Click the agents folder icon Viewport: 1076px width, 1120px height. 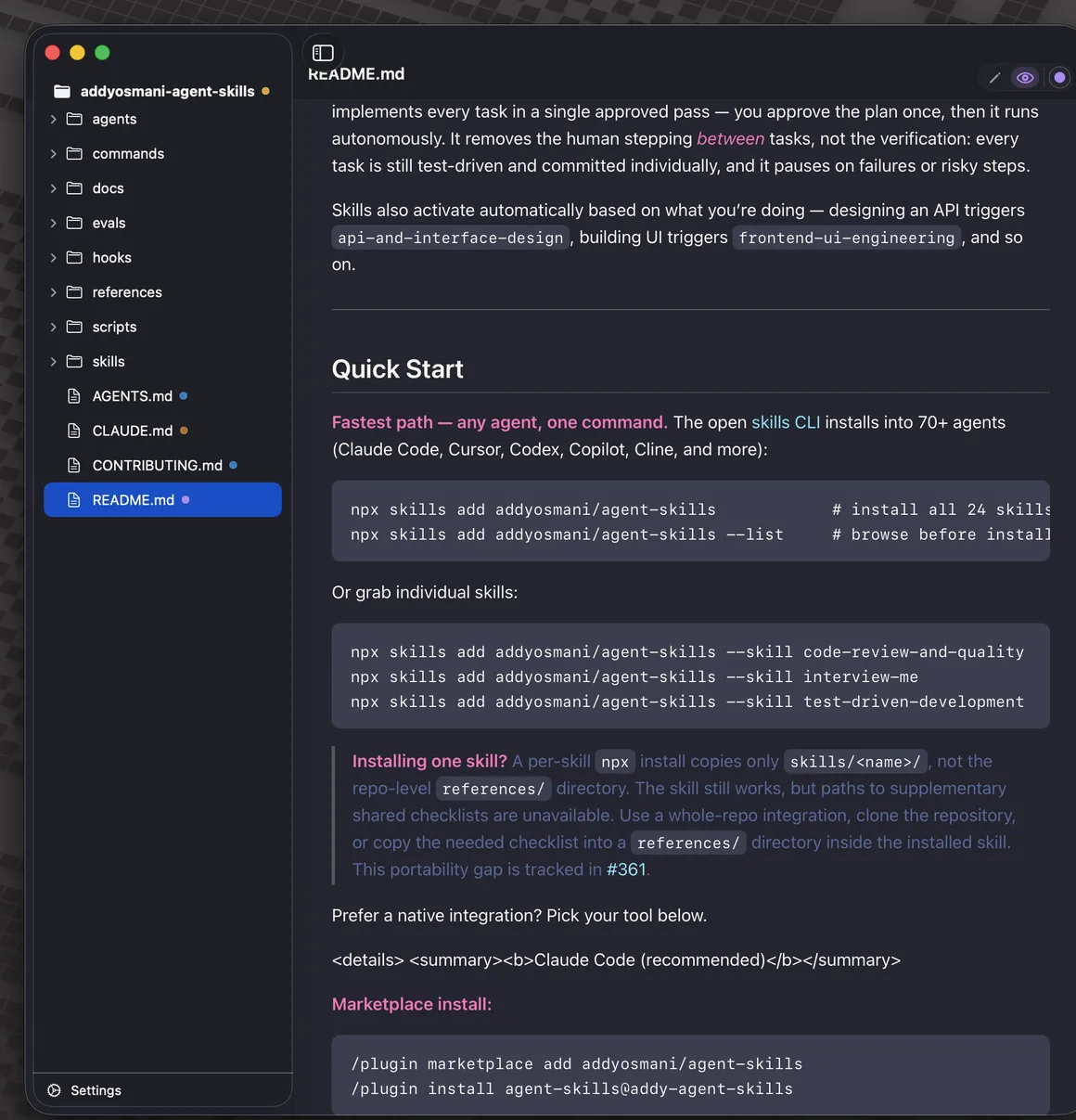(x=74, y=119)
